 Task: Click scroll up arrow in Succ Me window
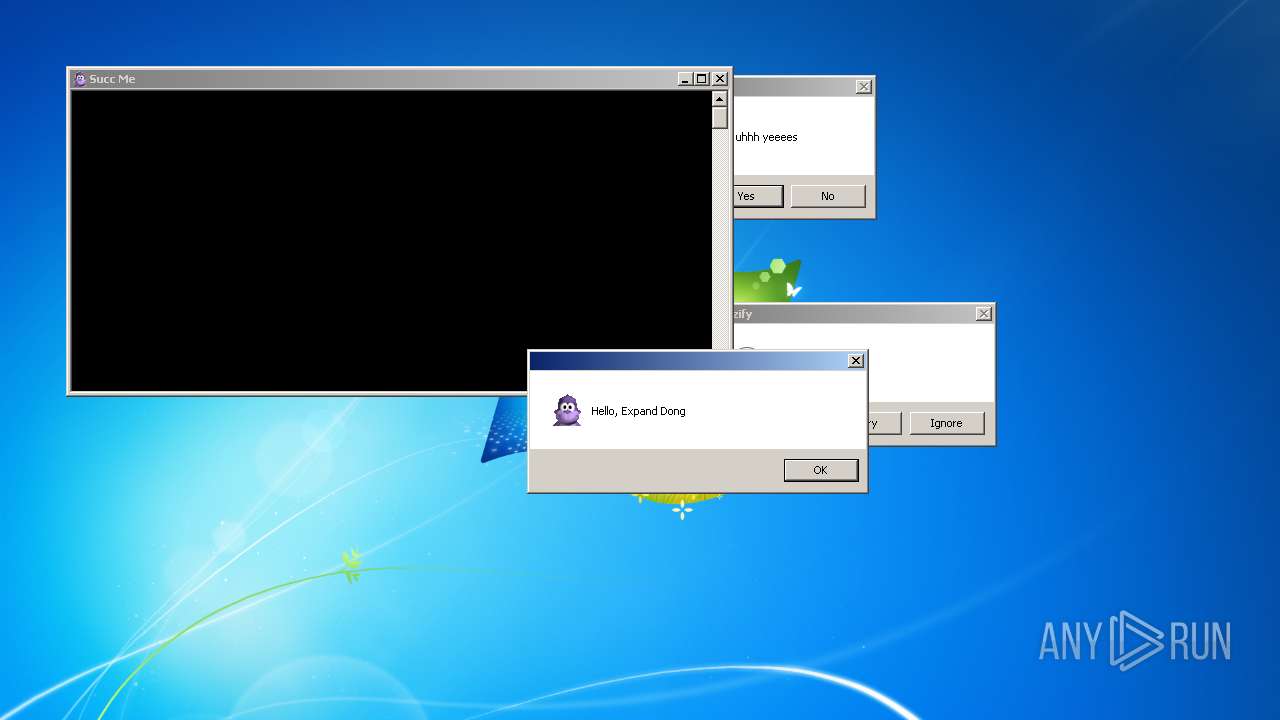(x=719, y=99)
